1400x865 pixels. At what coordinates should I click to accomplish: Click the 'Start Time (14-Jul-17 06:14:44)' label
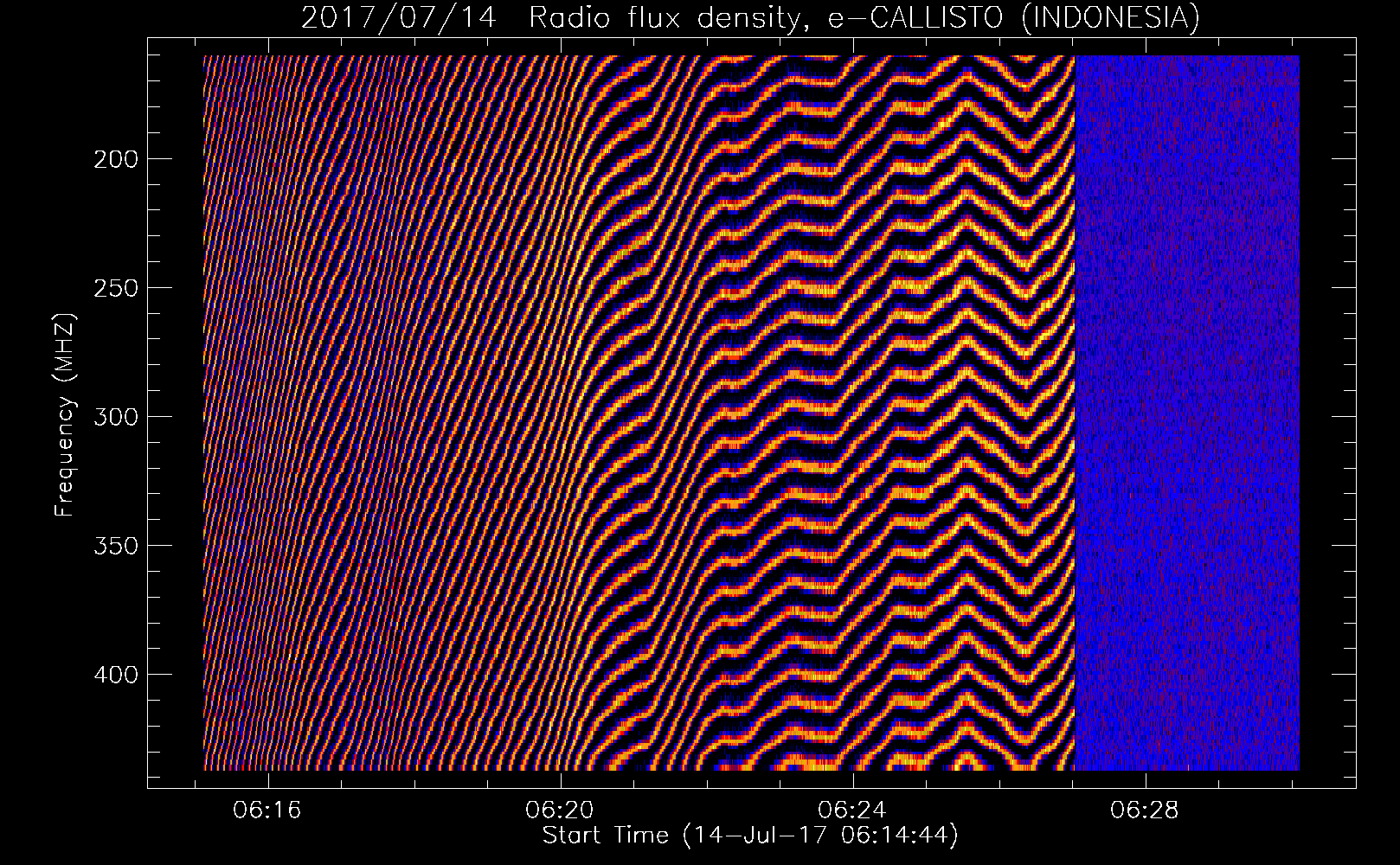click(751, 836)
